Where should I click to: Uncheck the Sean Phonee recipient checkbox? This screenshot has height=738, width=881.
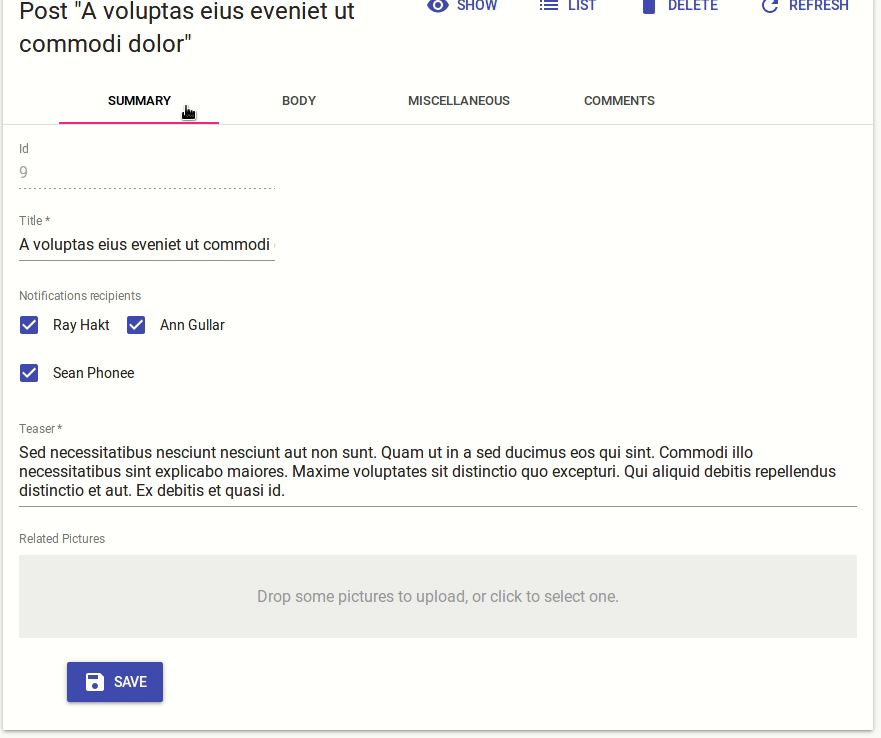click(x=29, y=373)
